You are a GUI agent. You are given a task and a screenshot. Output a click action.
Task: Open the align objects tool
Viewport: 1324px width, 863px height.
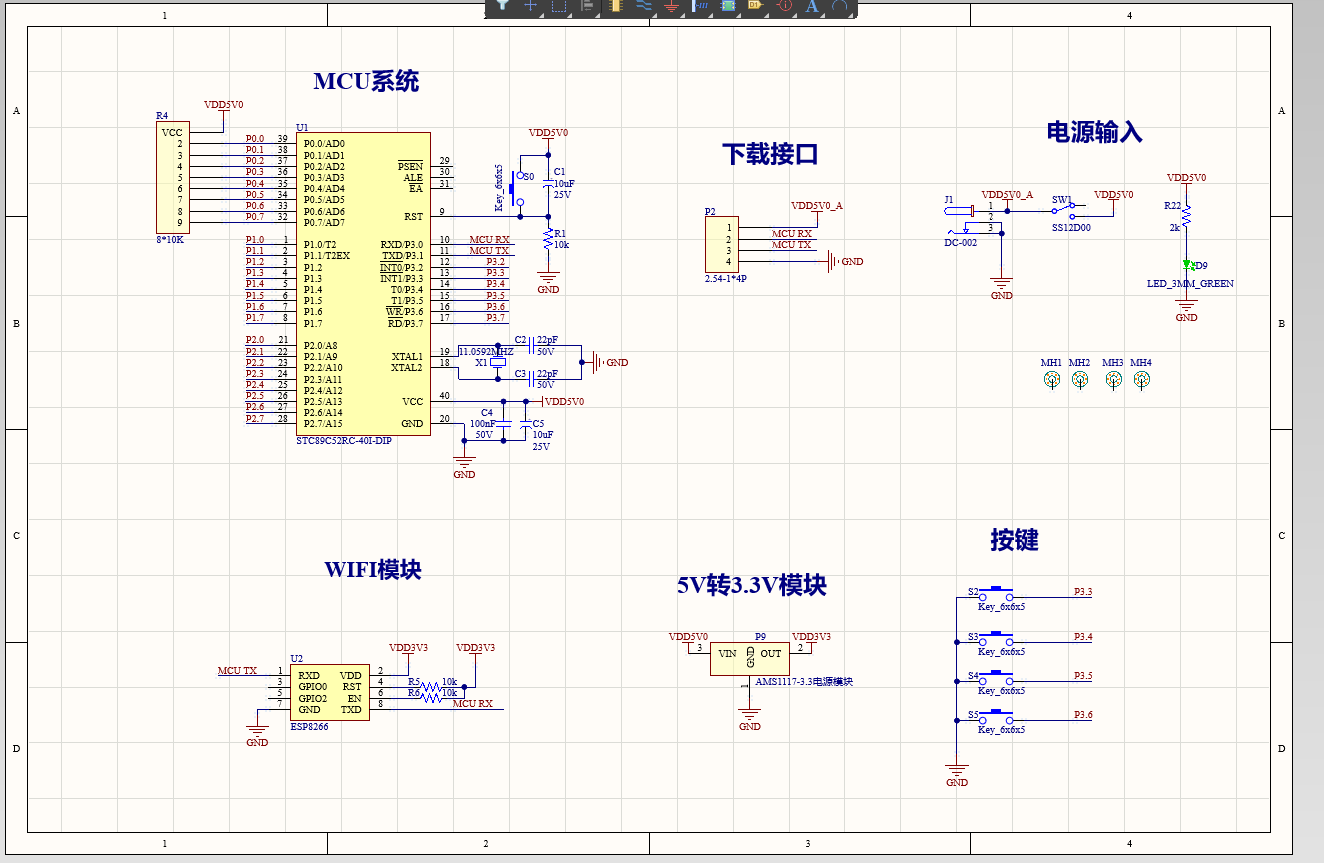[587, 5]
